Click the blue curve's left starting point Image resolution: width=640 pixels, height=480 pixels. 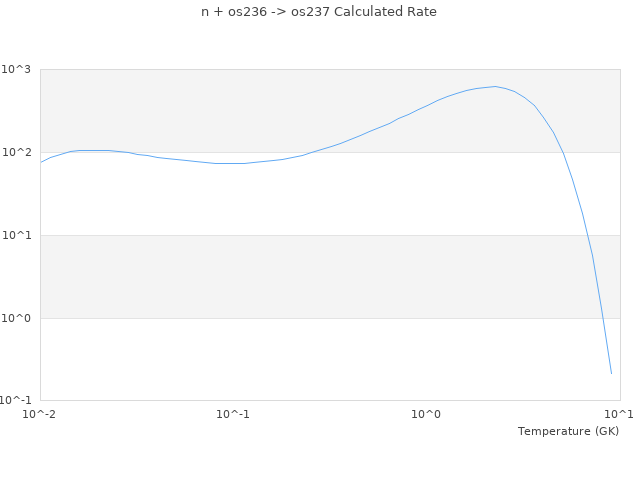(x=41, y=162)
